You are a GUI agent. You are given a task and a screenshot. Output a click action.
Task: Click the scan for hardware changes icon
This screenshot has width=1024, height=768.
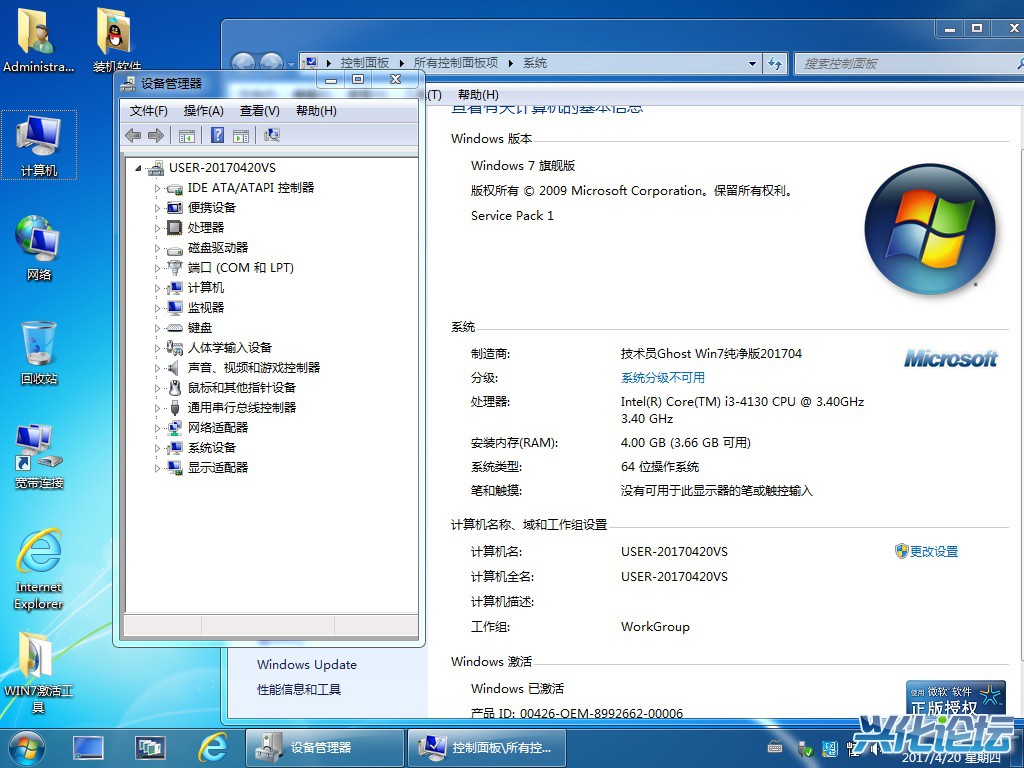click(272, 135)
